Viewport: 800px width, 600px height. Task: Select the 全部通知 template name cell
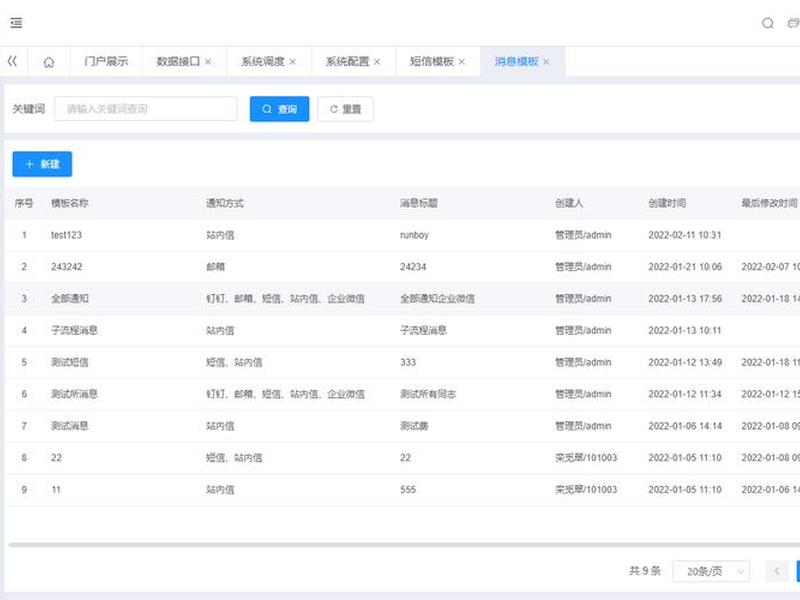[70, 298]
